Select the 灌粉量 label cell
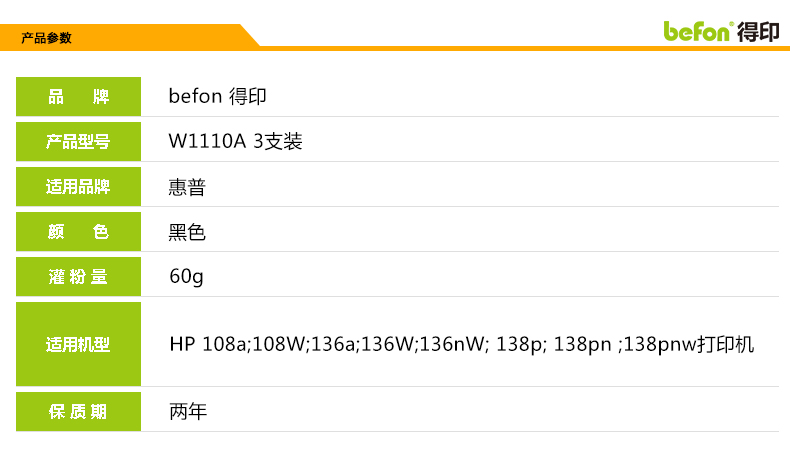The height and width of the screenshot is (452, 790). [78, 277]
